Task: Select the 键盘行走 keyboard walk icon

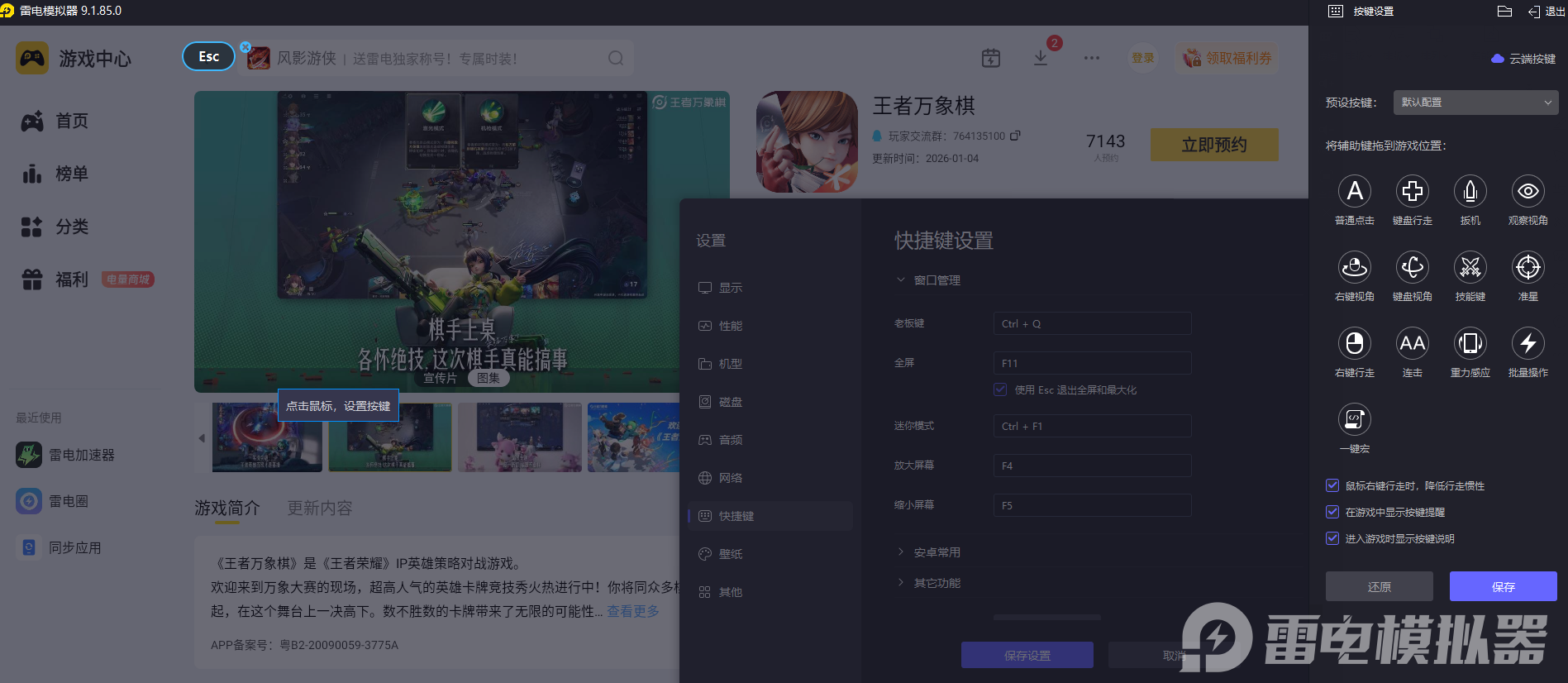Action: tap(1412, 191)
